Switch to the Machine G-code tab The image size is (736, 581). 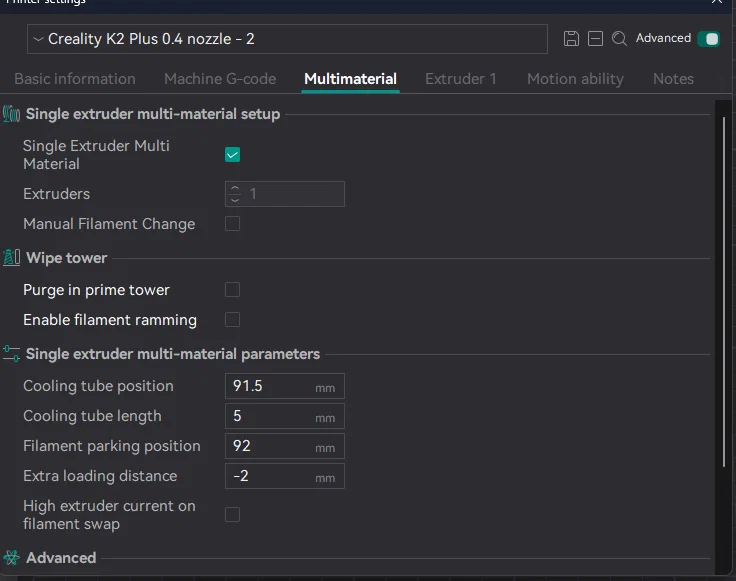[x=219, y=79]
